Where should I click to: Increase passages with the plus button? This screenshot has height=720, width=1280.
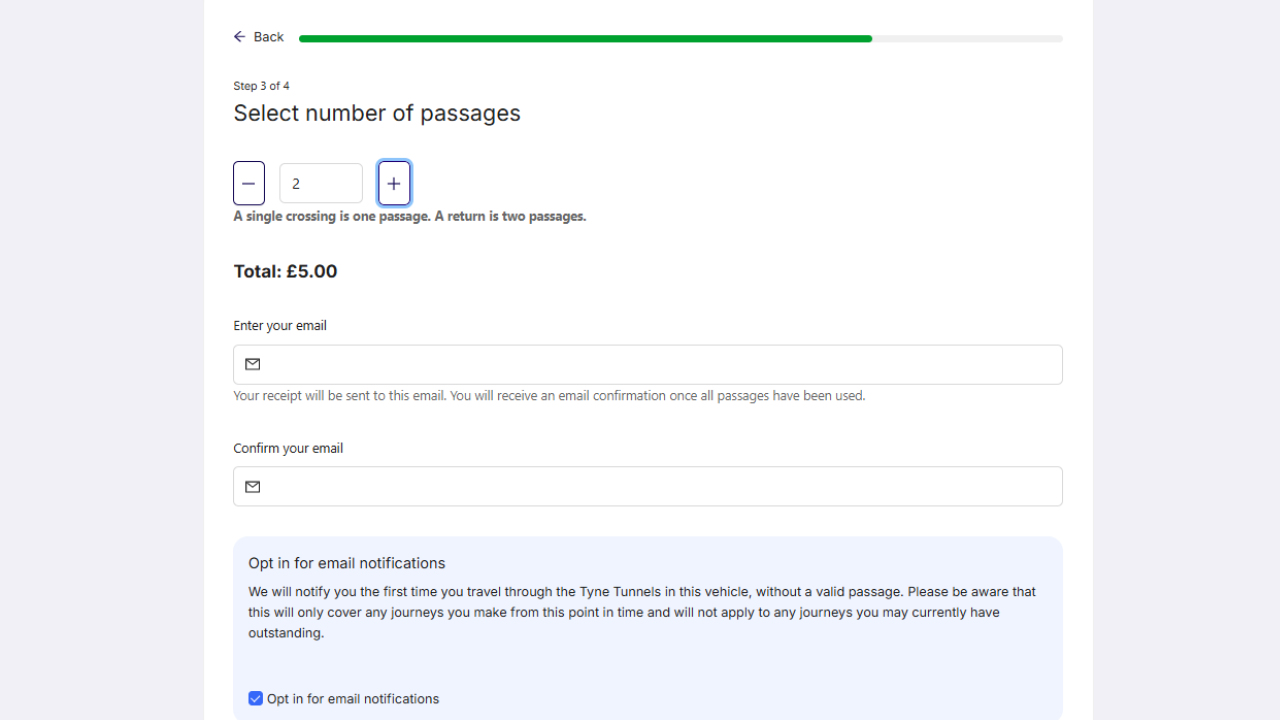pyautogui.click(x=394, y=183)
